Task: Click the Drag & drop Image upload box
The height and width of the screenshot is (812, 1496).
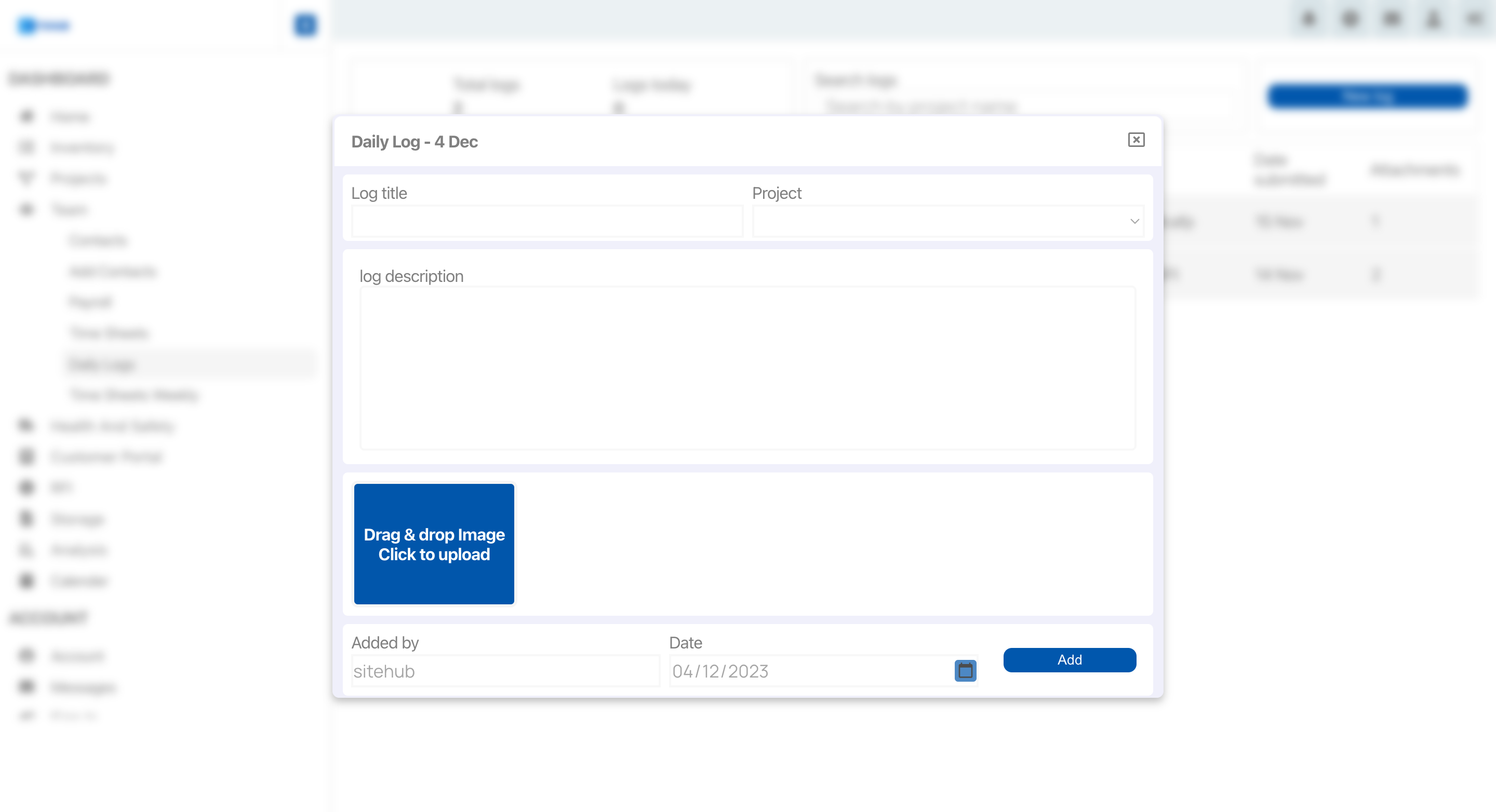Action: click(434, 544)
